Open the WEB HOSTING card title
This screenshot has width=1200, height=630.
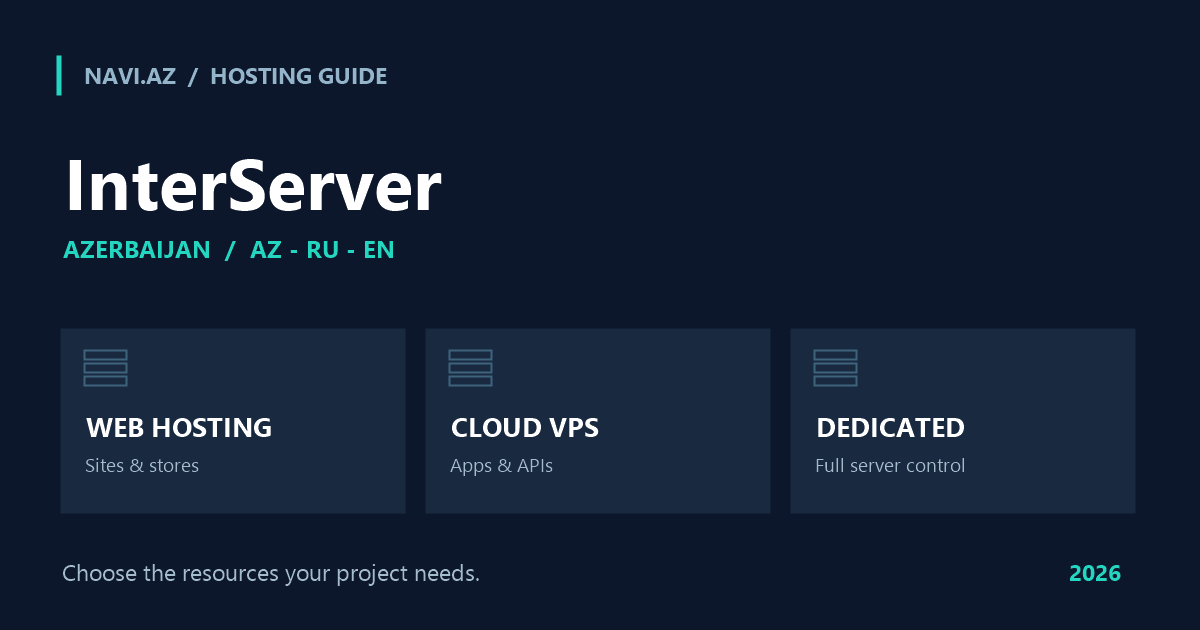tap(179, 428)
